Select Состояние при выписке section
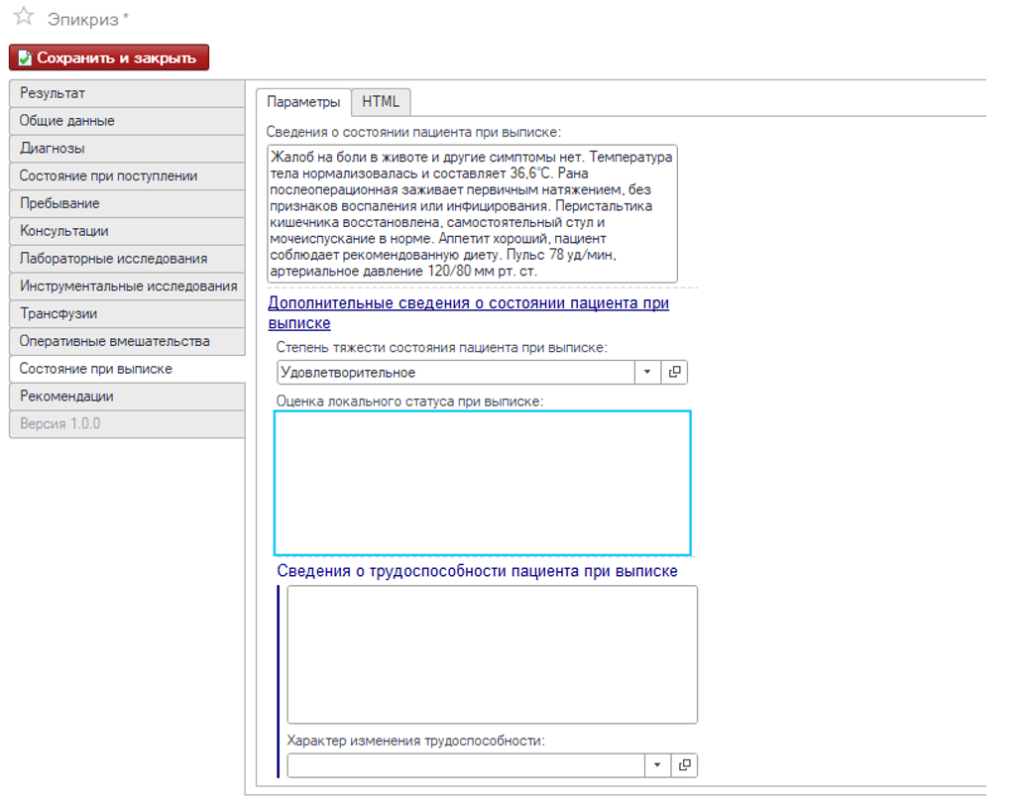This screenshot has height=805, width=1024. (127, 369)
